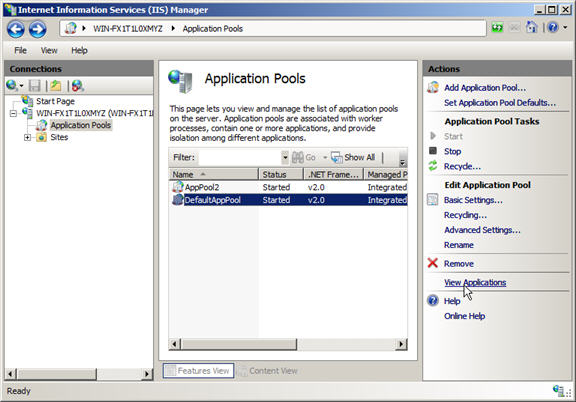Switch to the Features View tab
Viewport: 576px width, 402px height.
coord(198,371)
